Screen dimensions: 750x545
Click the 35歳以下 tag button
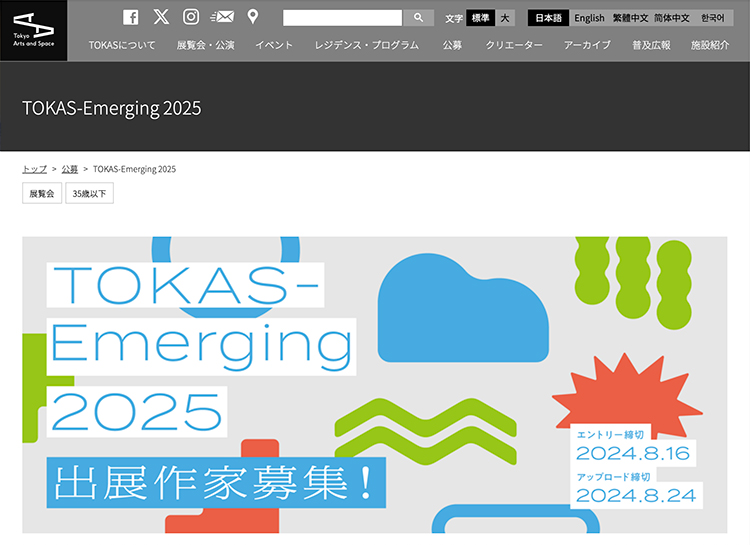(x=89, y=193)
